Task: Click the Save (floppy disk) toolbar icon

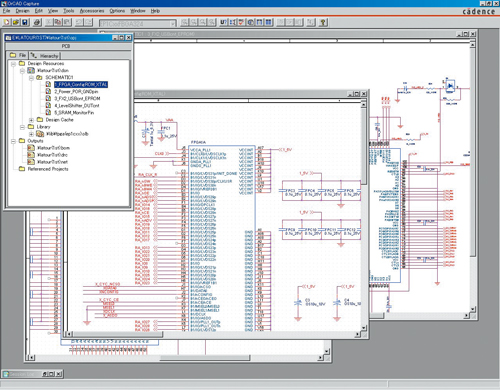Action: (x=25, y=22)
